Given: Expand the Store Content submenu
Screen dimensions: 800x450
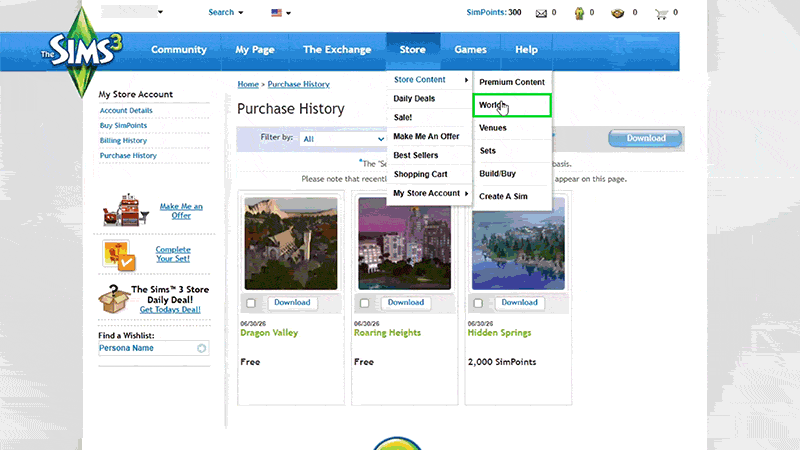Looking at the screenshot, I should click(x=429, y=80).
